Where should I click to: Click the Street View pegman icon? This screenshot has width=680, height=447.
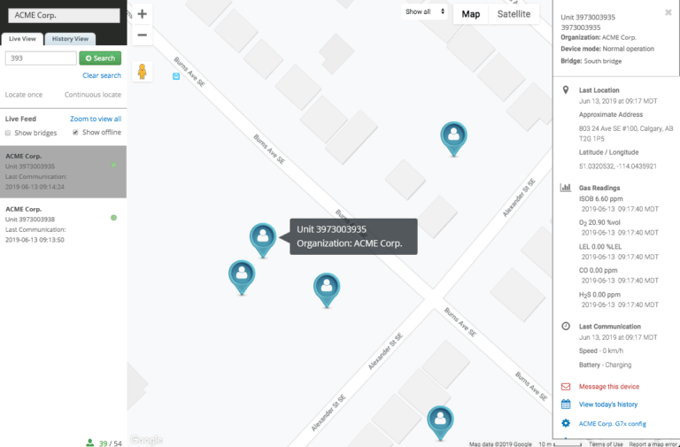pyautogui.click(x=142, y=72)
